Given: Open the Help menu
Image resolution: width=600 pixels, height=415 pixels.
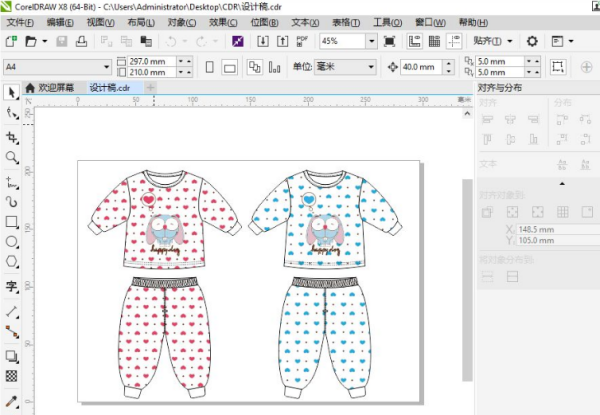Looking at the screenshot, I should [x=473, y=23].
